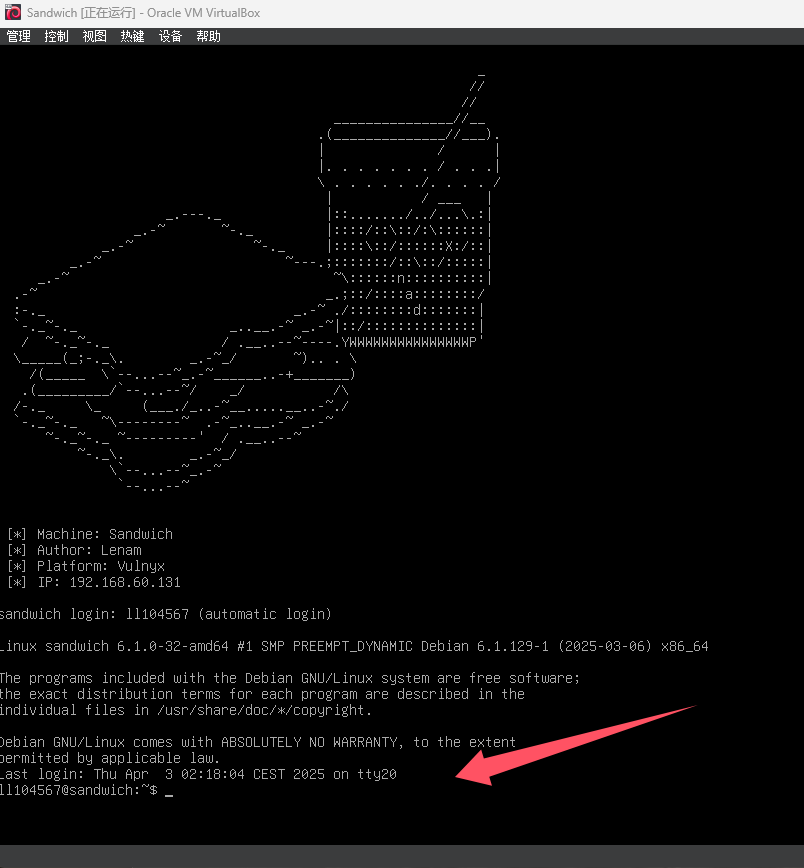Expand the 视图 menu
Viewport: 804px width, 868px height.
pyautogui.click(x=94, y=36)
